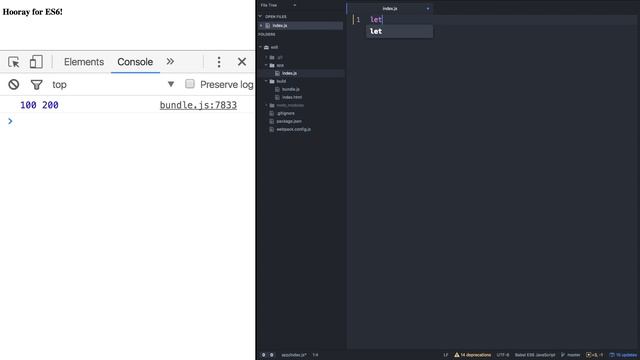Click the file path in status bar

coord(293,355)
